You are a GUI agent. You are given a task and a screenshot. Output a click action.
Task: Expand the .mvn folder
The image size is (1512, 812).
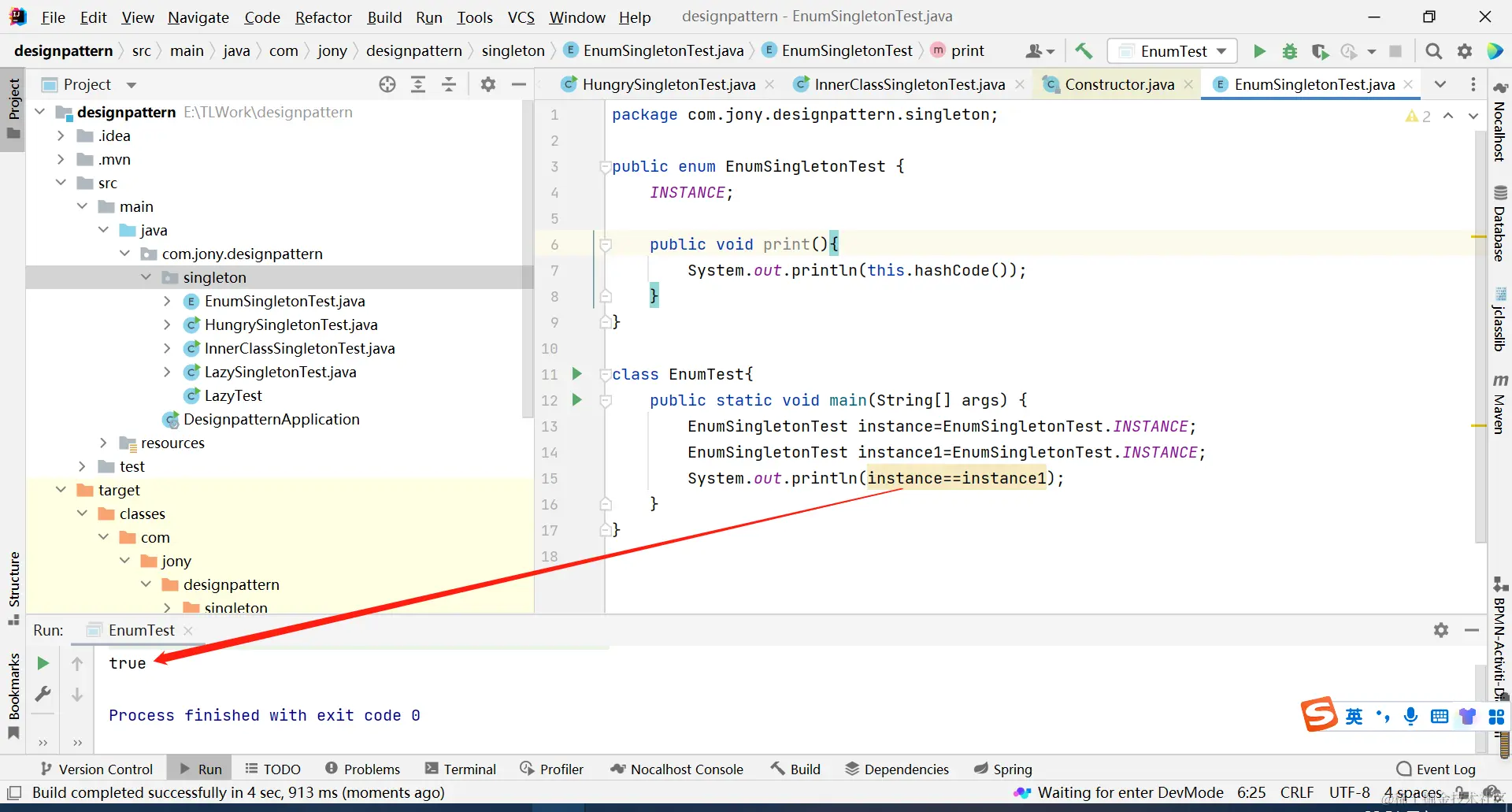click(61, 159)
